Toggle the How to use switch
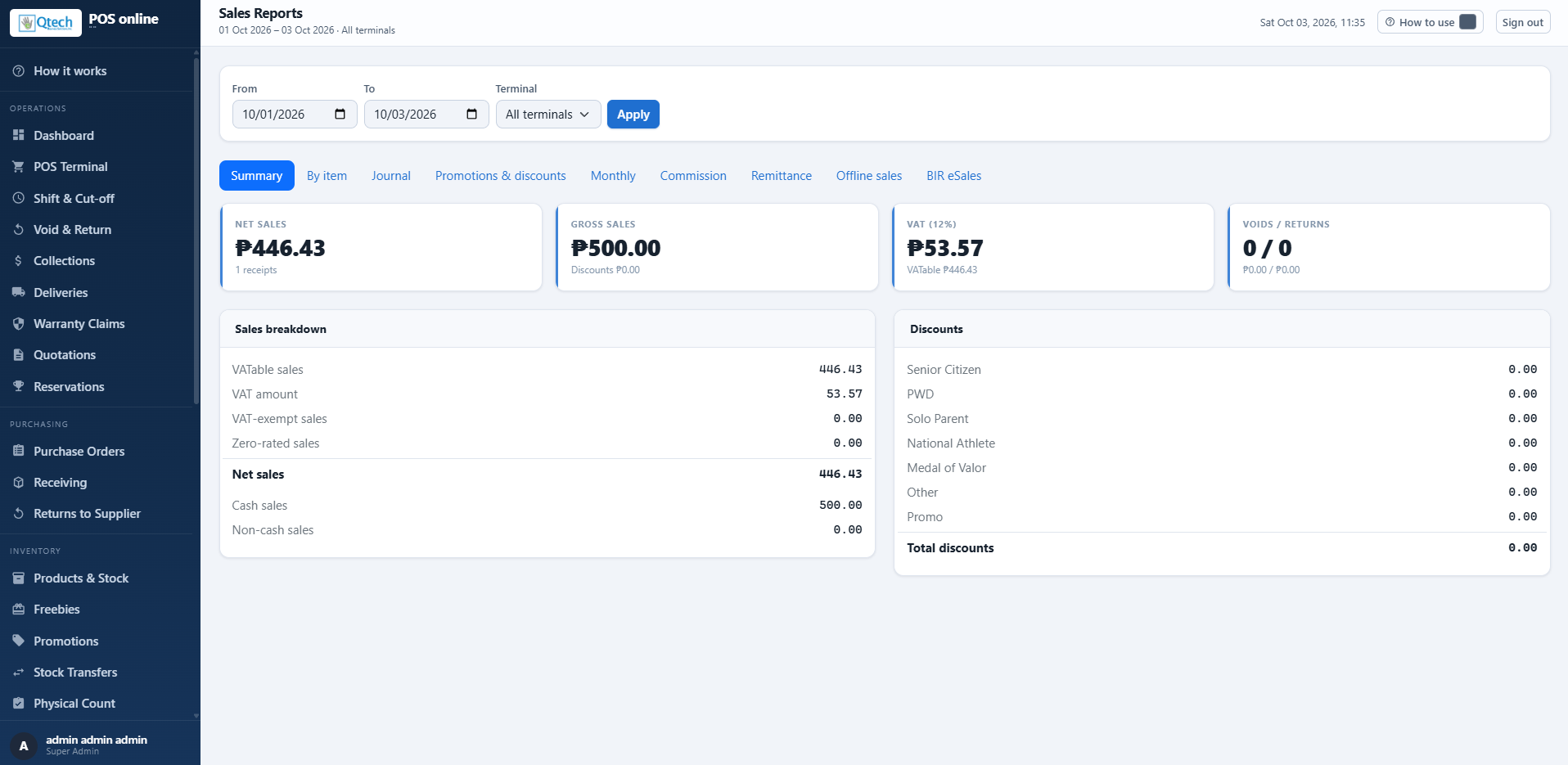The image size is (1568, 765). [1468, 22]
